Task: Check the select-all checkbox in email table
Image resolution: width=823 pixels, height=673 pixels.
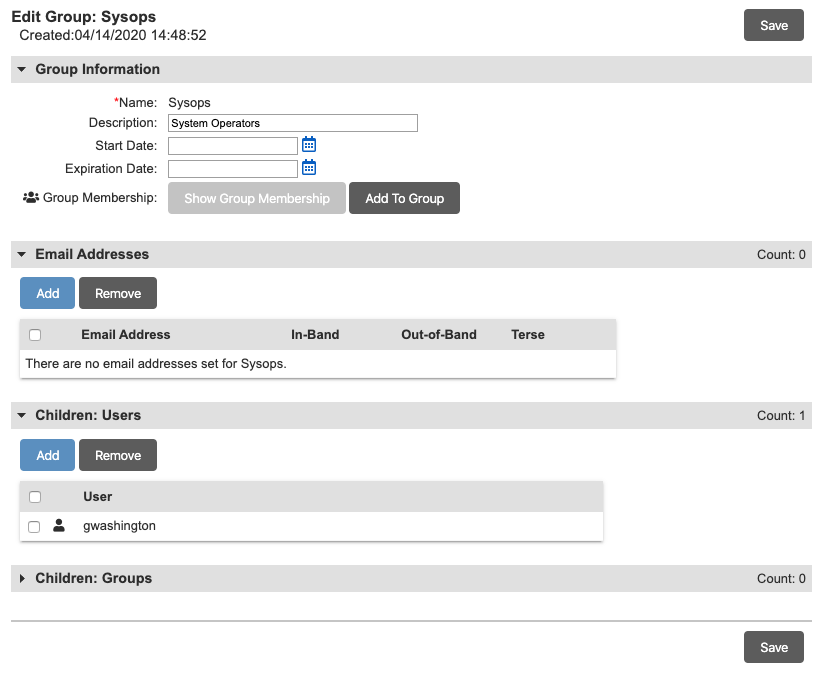Action: click(35, 334)
